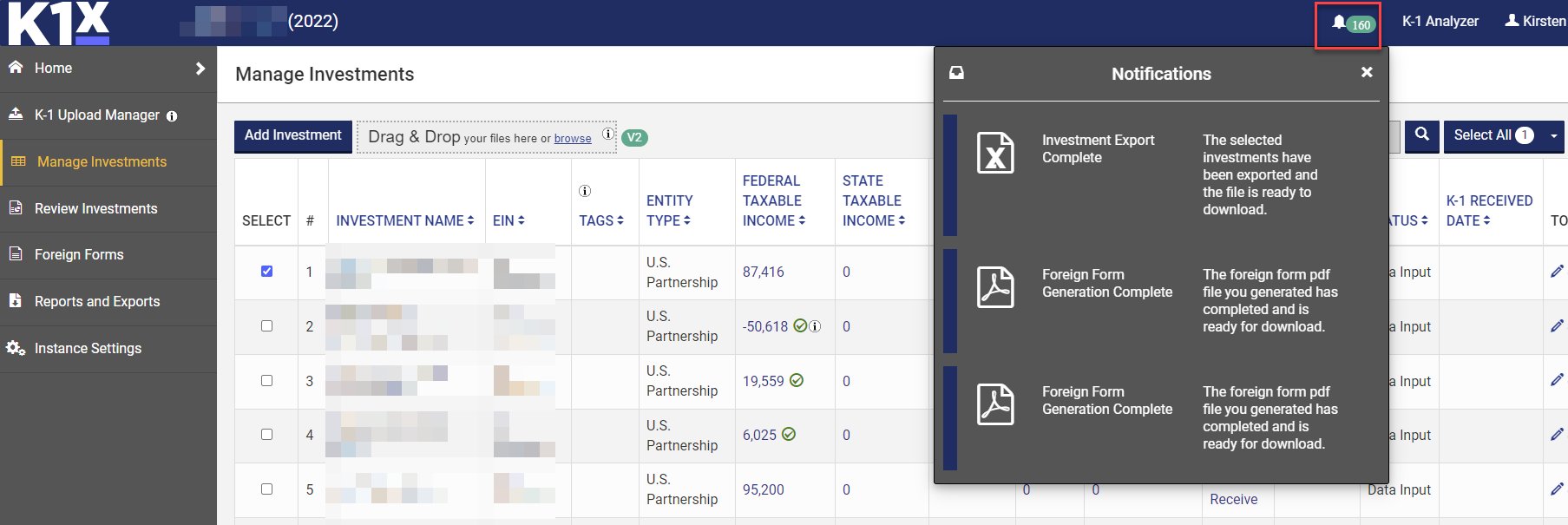Image resolution: width=1568 pixels, height=525 pixels.
Task: Click the PDF icon of first Foreign Form notification
Action: 994,287
